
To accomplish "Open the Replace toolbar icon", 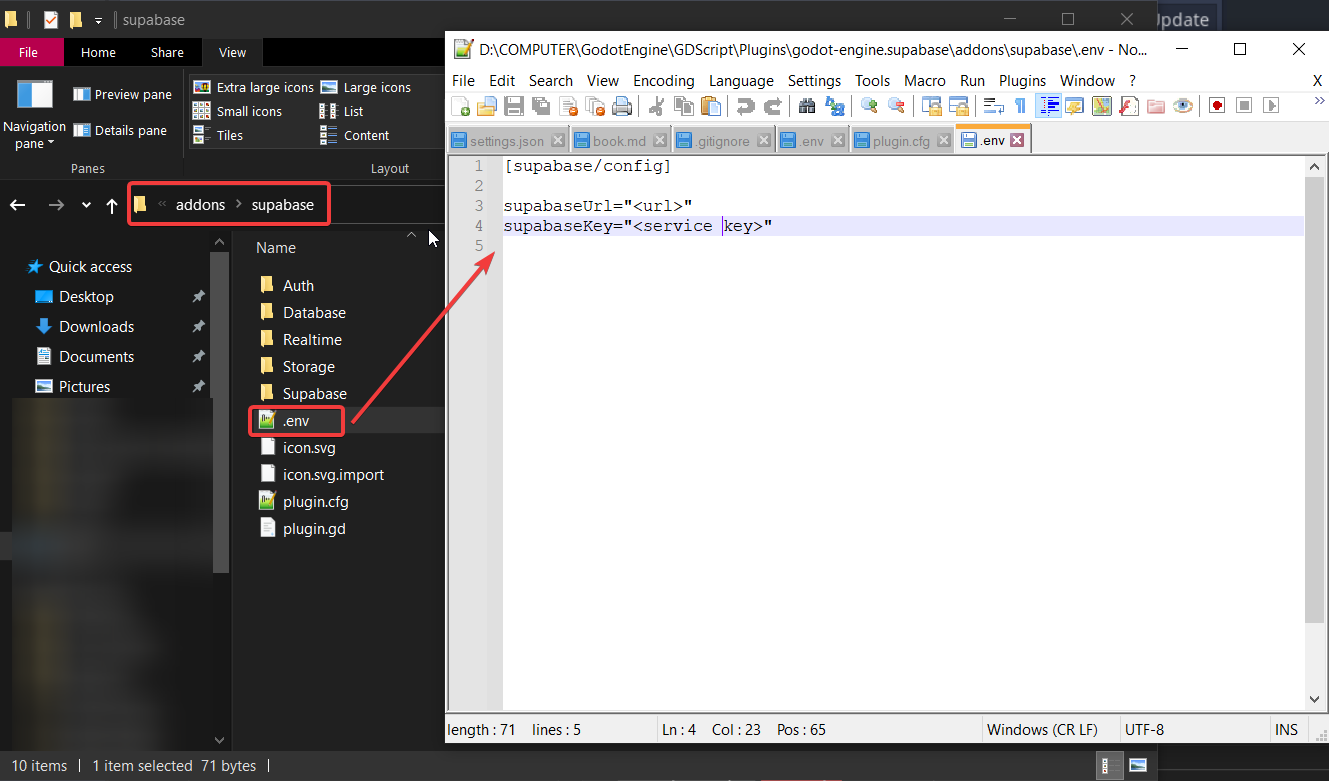I will point(834,105).
